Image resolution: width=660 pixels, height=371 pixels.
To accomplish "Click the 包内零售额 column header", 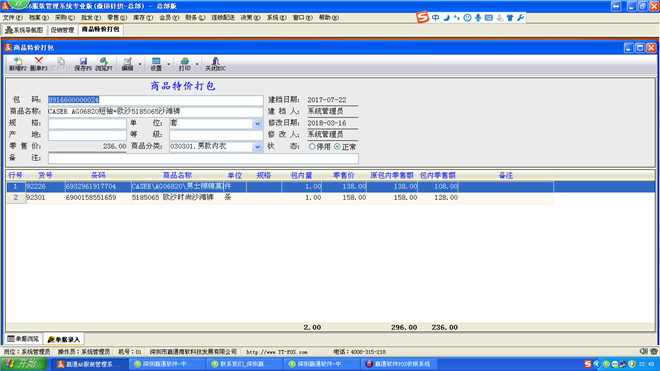I will 438,175.
